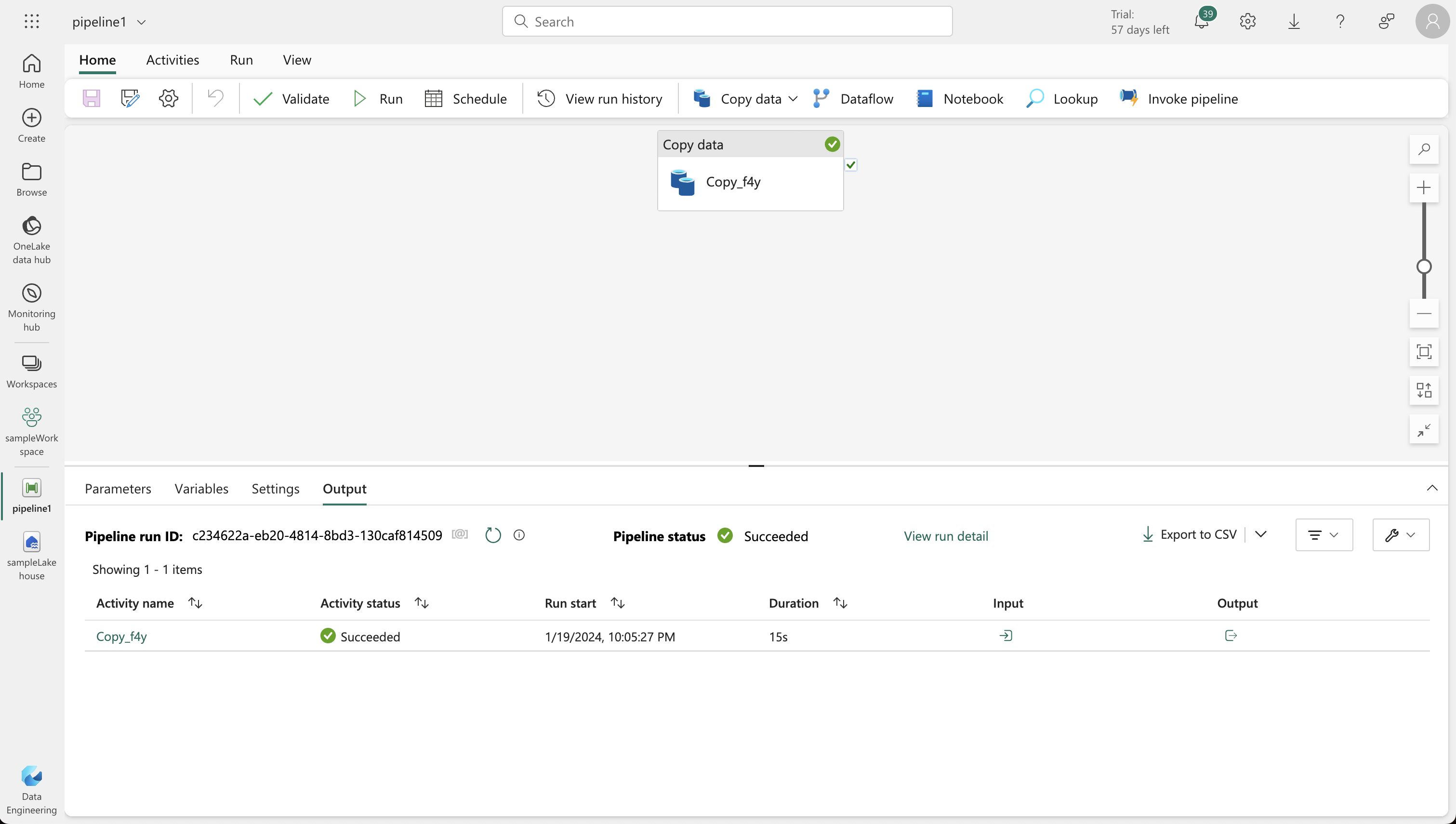Viewport: 1456px width, 824px height.
Task: Expand the pipeline1 title dropdown
Action: pyautogui.click(x=142, y=22)
